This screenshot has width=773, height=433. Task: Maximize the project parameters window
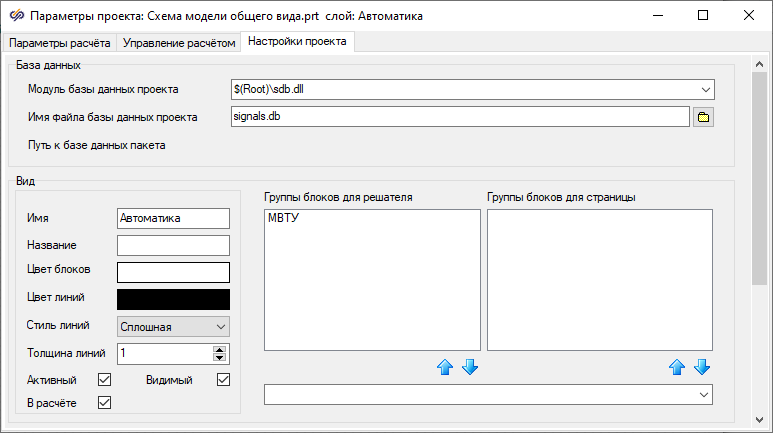[x=703, y=16]
